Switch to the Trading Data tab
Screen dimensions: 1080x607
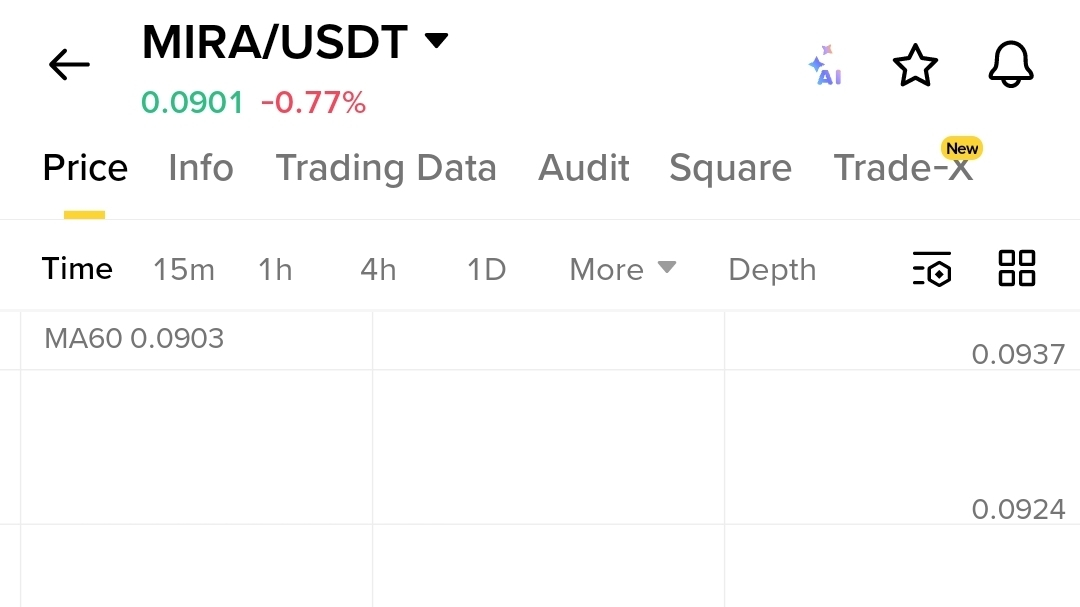point(386,168)
